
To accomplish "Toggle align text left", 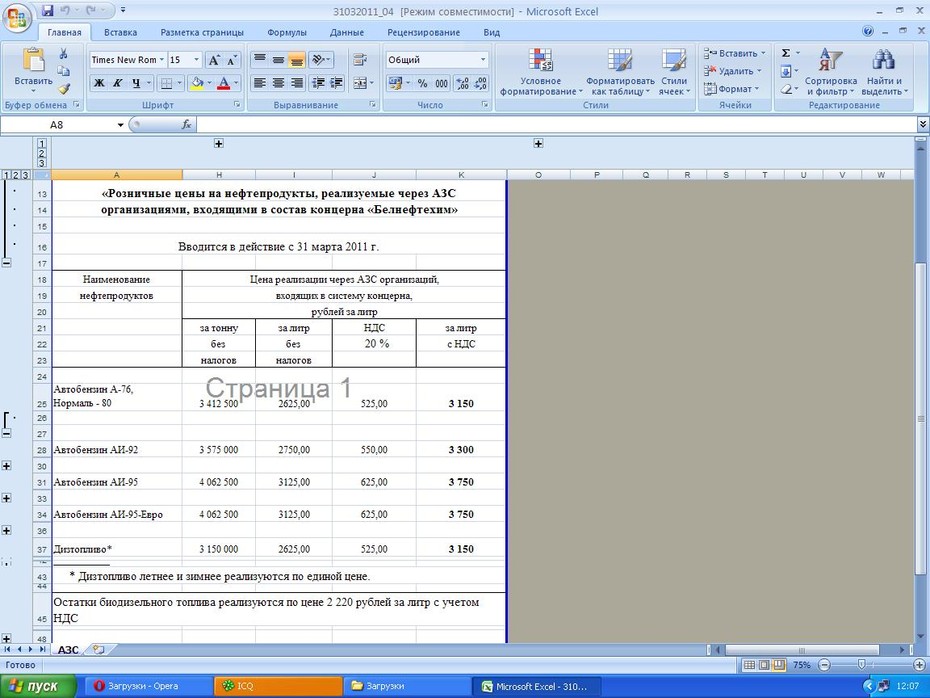I will tap(260, 83).
